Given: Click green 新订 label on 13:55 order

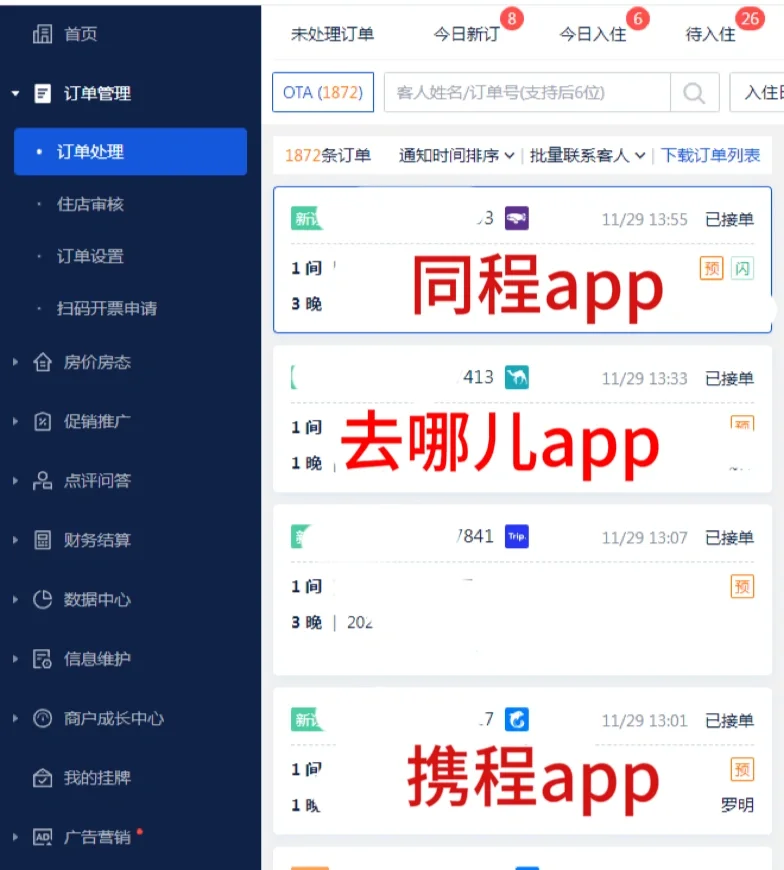Looking at the screenshot, I should tap(306, 219).
